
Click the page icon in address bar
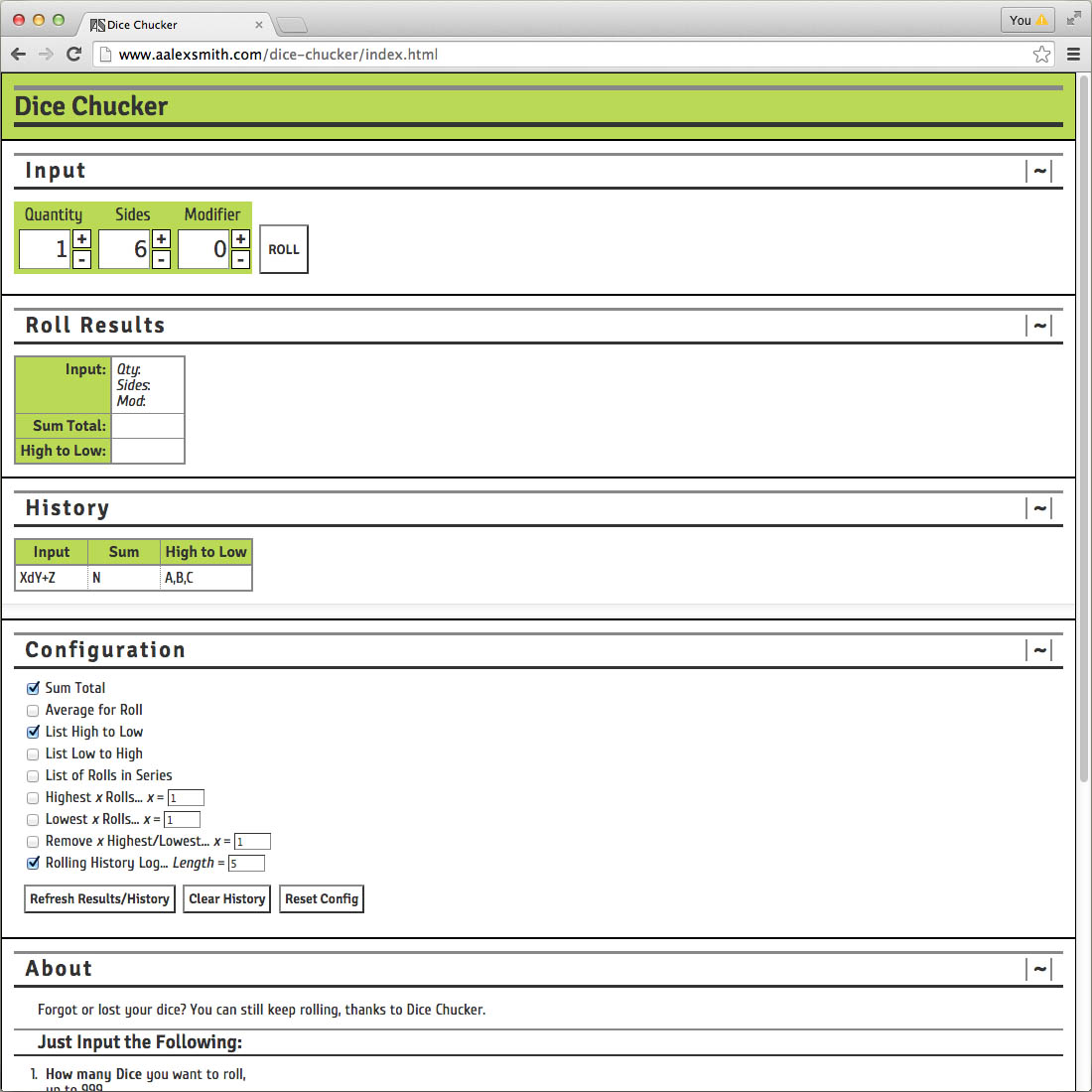[x=106, y=55]
